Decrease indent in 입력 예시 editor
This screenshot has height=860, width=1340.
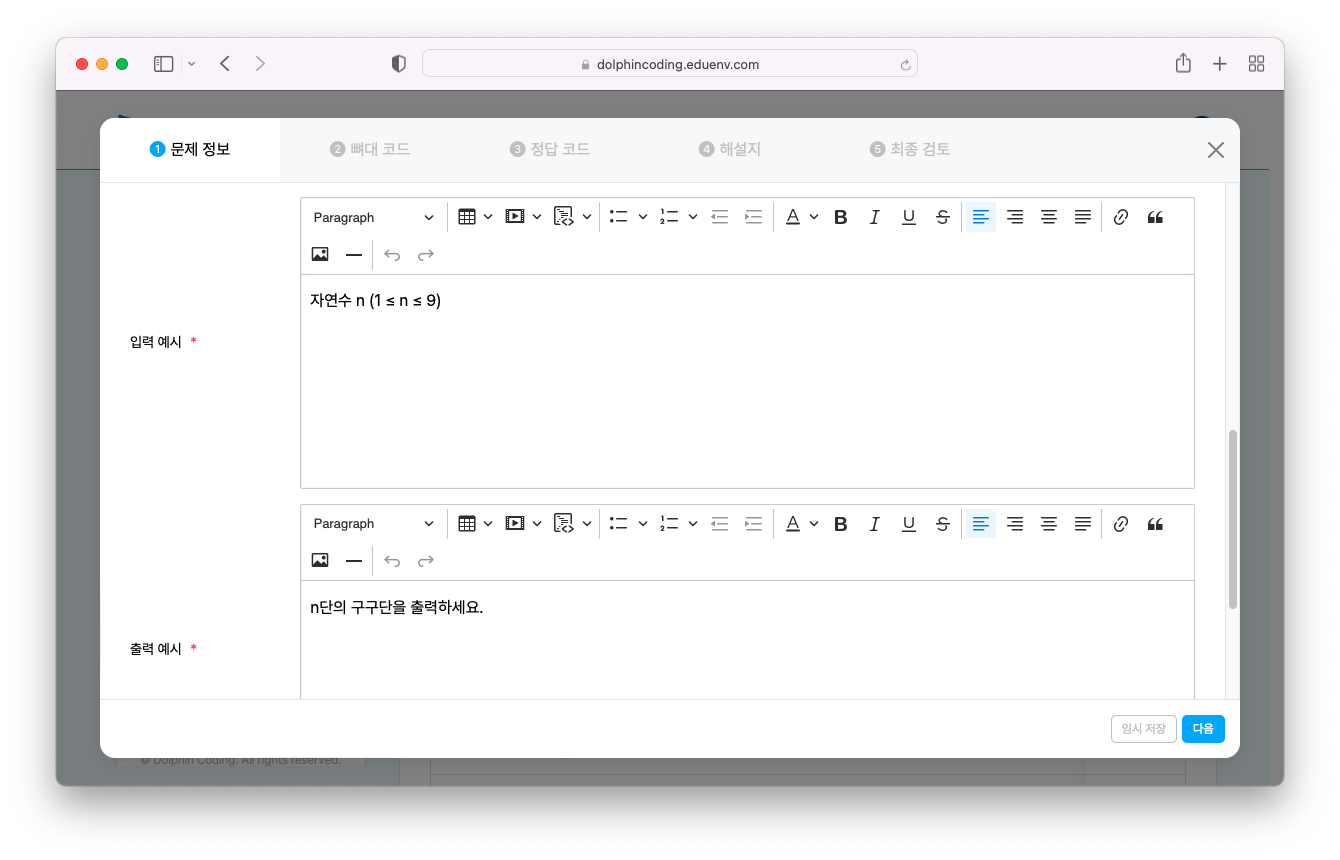coord(720,217)
